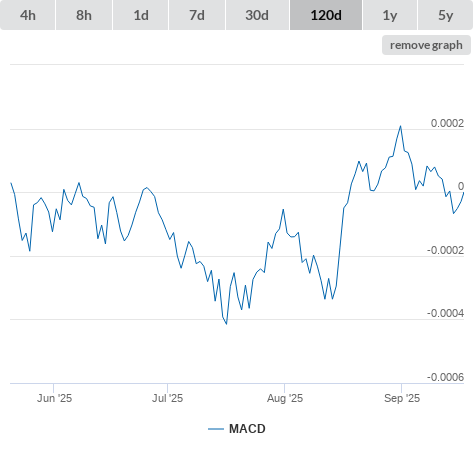Click the -0.0004 y-axis label

445,313
